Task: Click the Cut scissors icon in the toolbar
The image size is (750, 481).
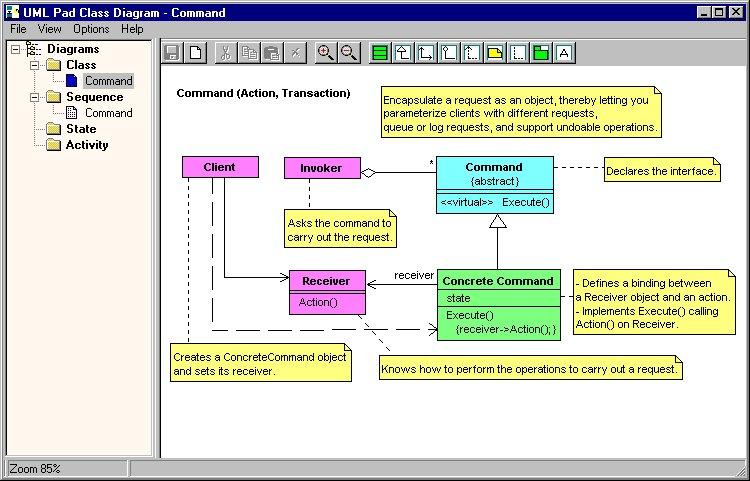Action: coord(226,53)
